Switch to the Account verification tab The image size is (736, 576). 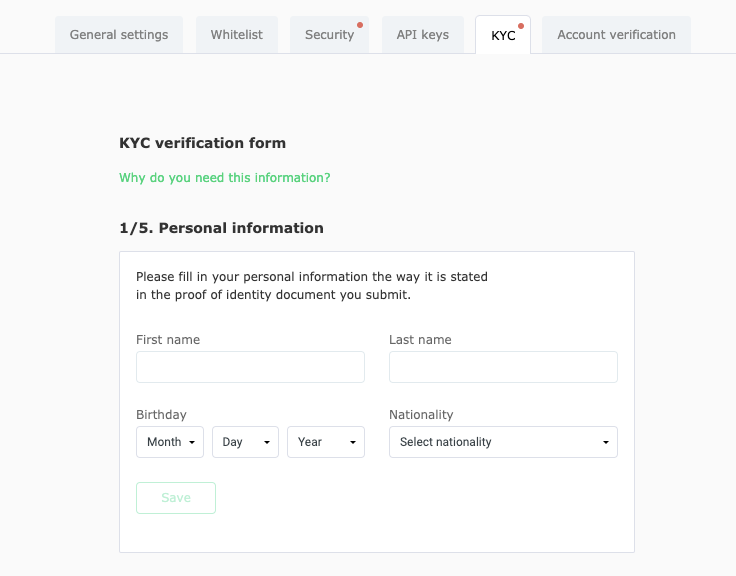click(x=616, y=35)
